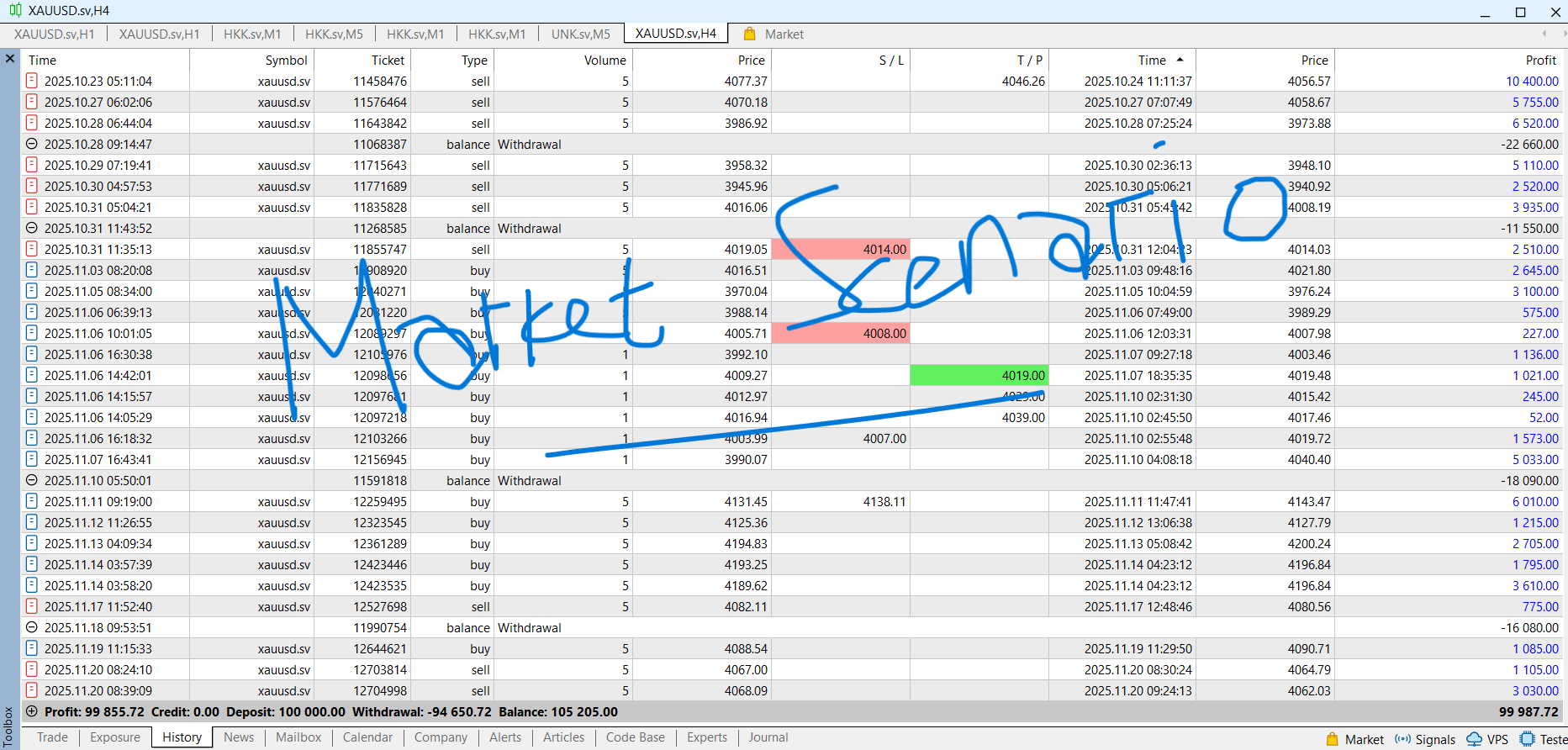Open the Experts tab in Toolbox
This screenshot has width=1568, height=750.
707,737
